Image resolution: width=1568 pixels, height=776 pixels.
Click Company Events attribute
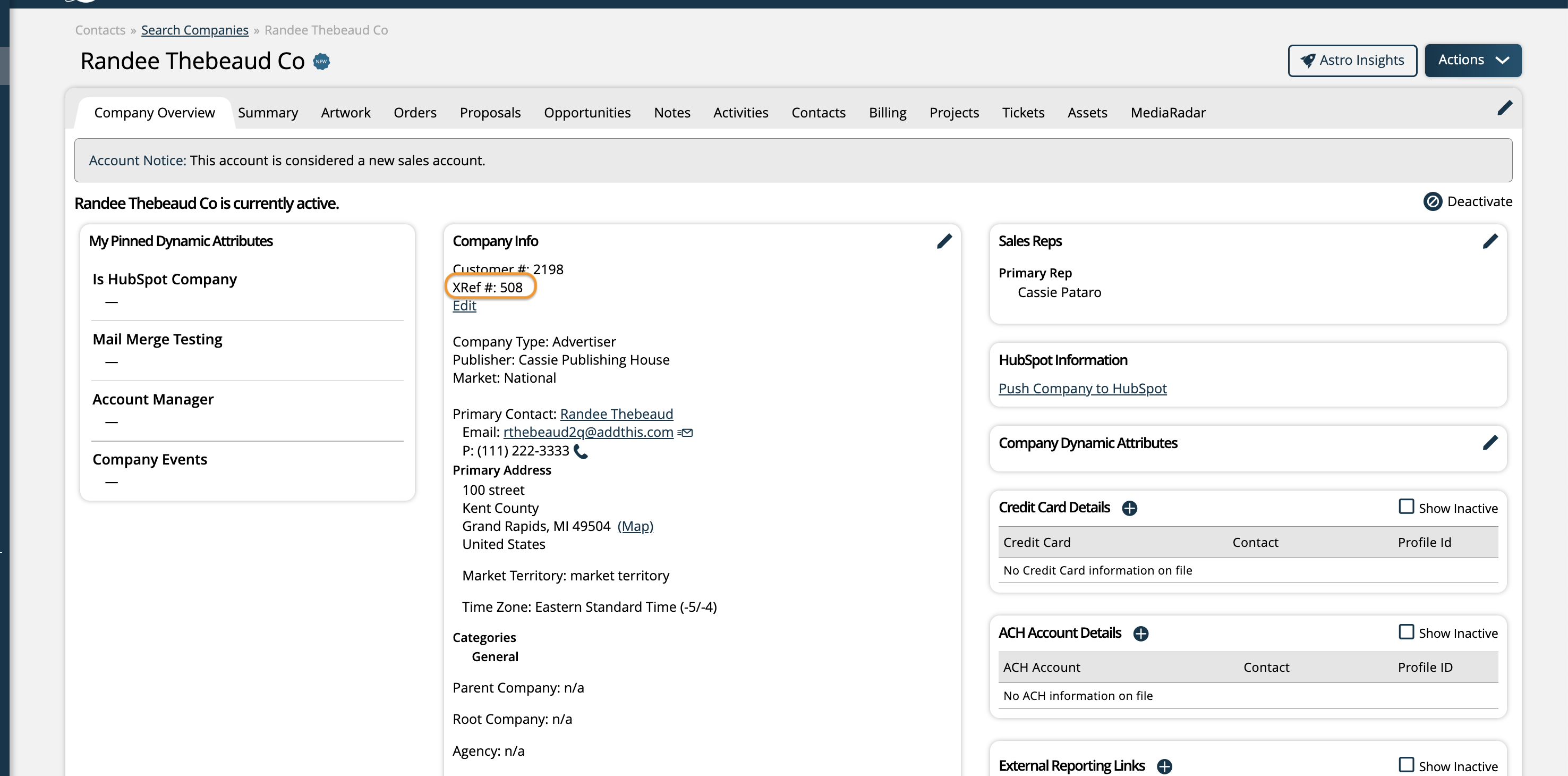pos(150,459)
